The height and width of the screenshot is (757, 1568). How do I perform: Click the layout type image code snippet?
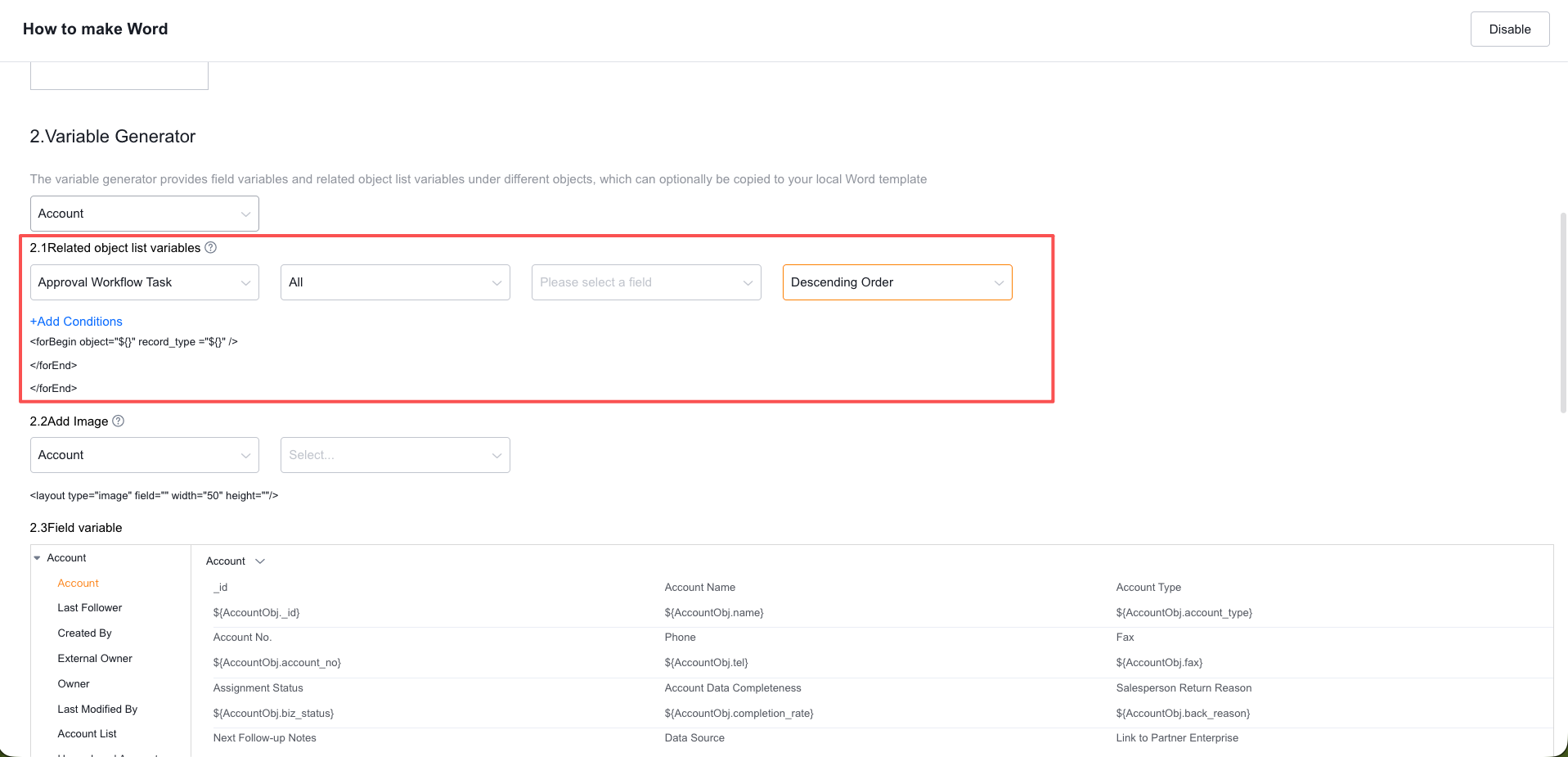154,496
